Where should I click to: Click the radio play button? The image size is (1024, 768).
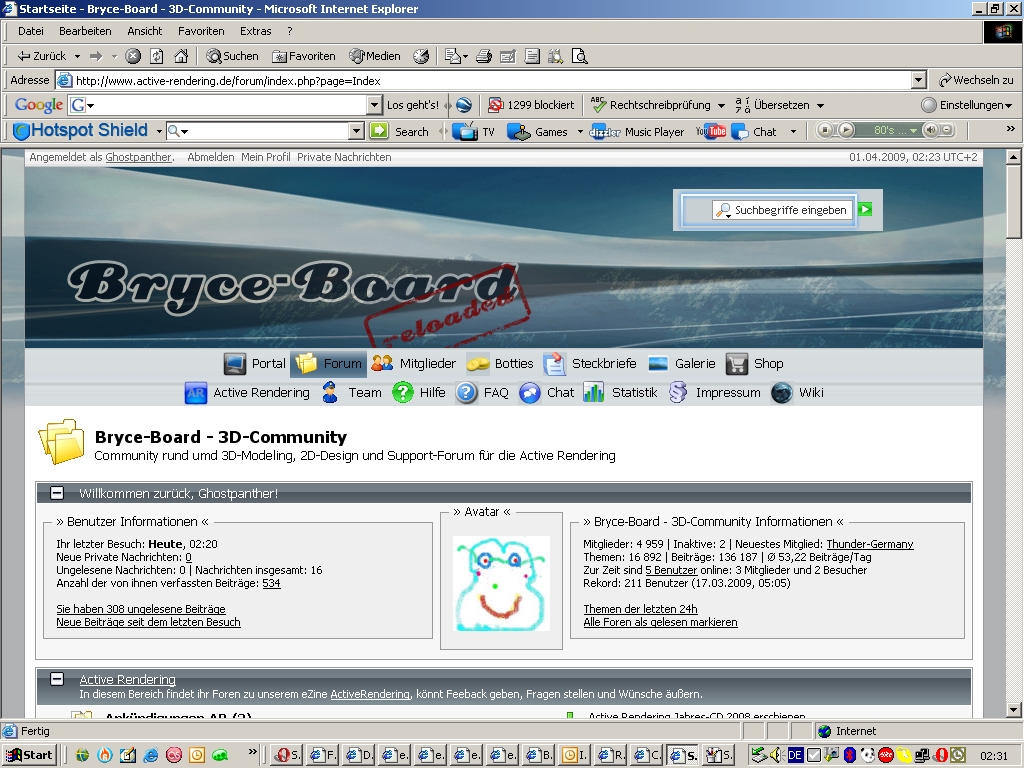(846, 130)
